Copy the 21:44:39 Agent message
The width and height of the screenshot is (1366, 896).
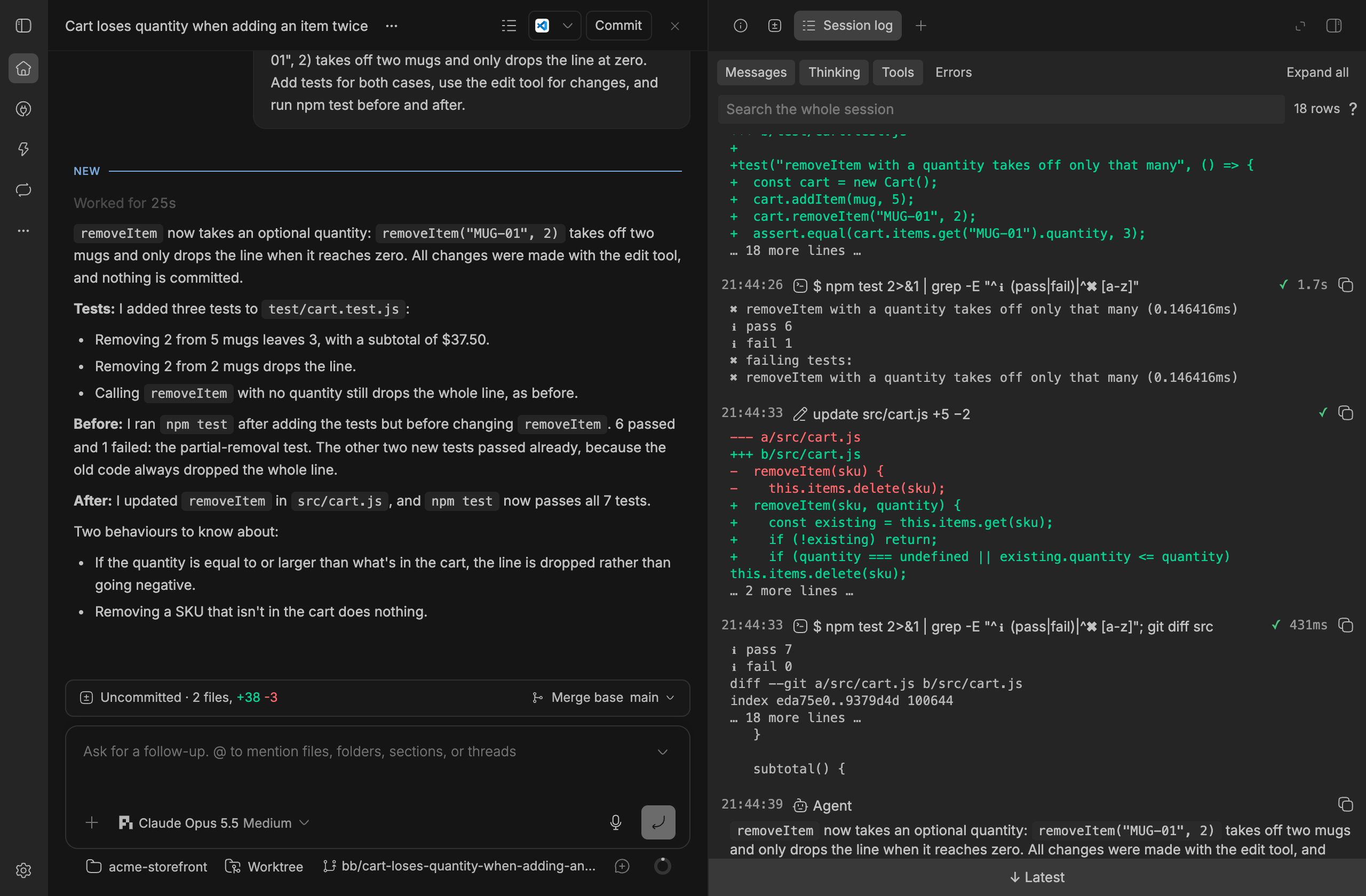pyautogui.click(x=1345, y=804)
